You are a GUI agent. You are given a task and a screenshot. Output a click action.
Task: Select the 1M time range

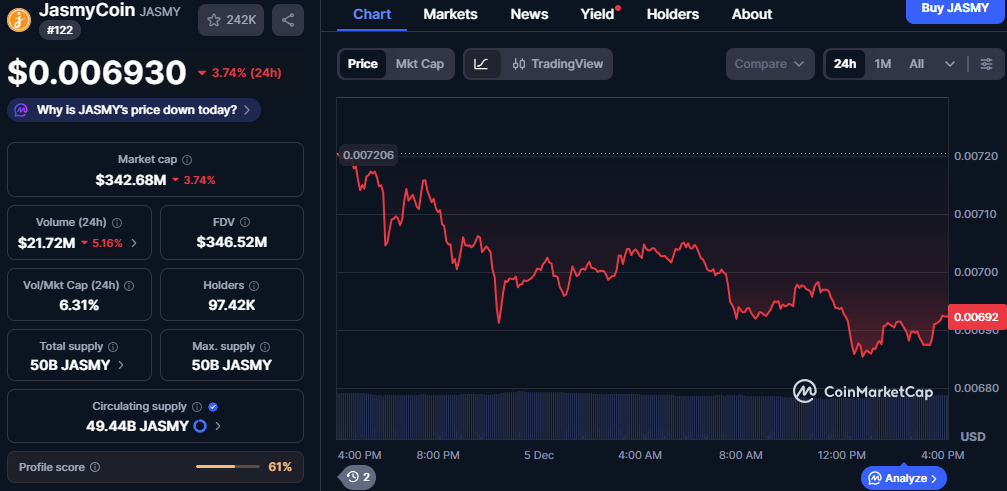(x=883, y=64)
